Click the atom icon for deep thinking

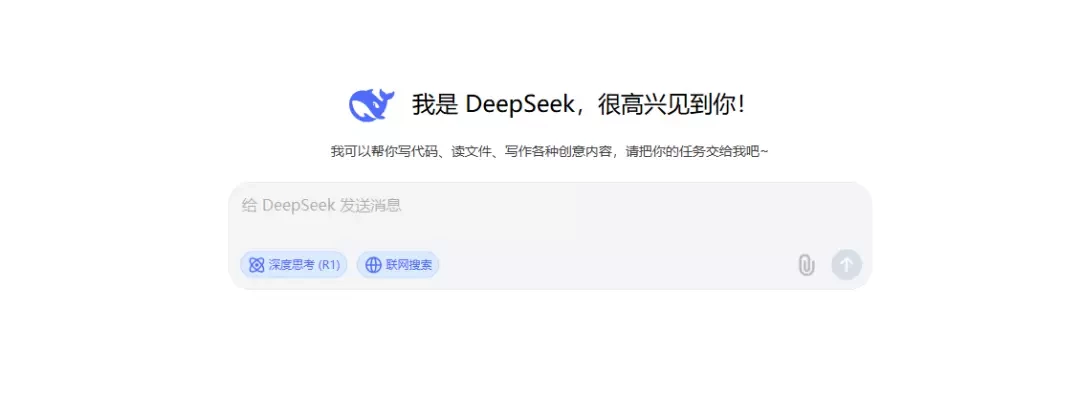[x=256, y=265]
